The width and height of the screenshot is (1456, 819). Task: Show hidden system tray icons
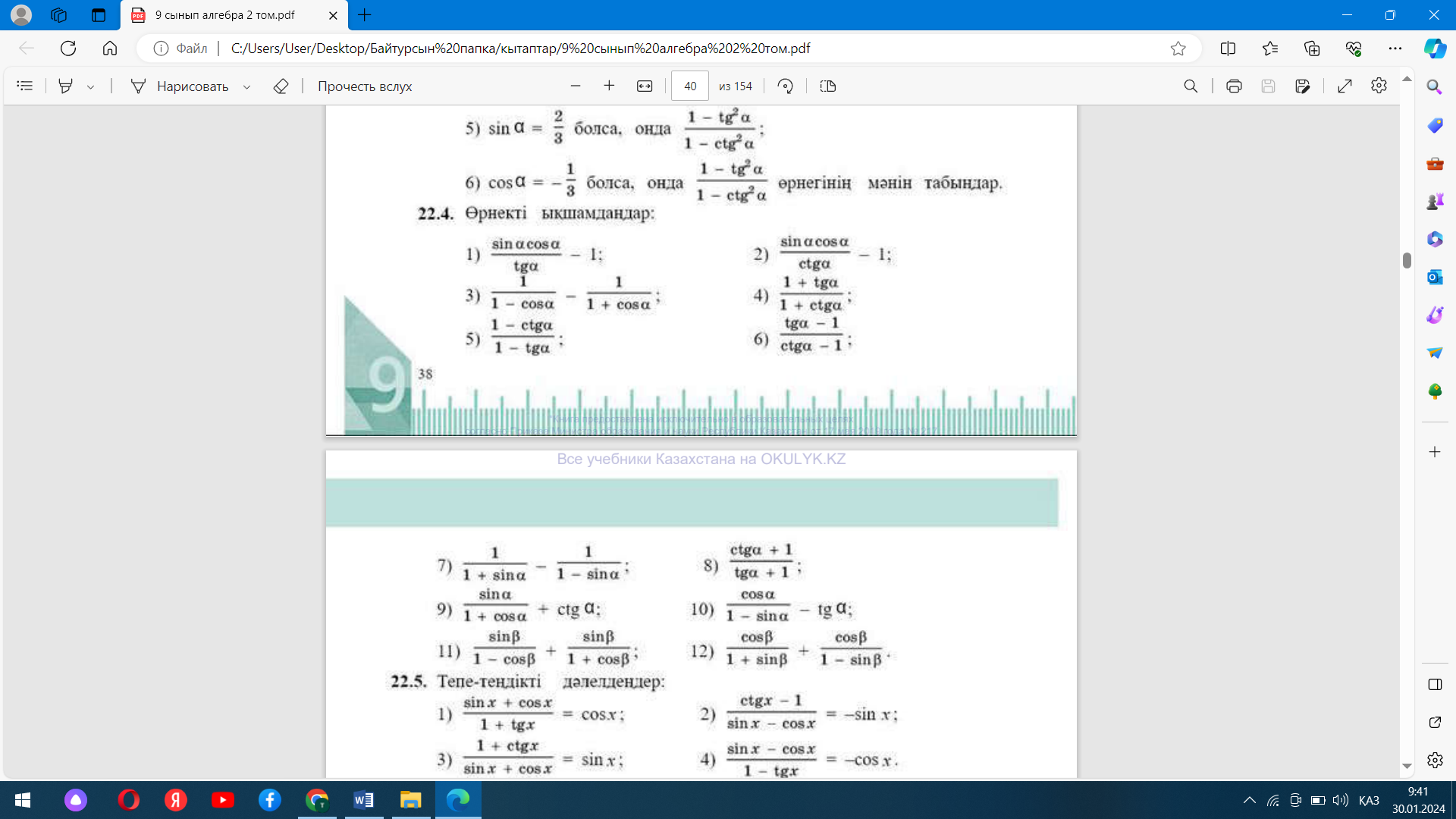click(1249, 800)
